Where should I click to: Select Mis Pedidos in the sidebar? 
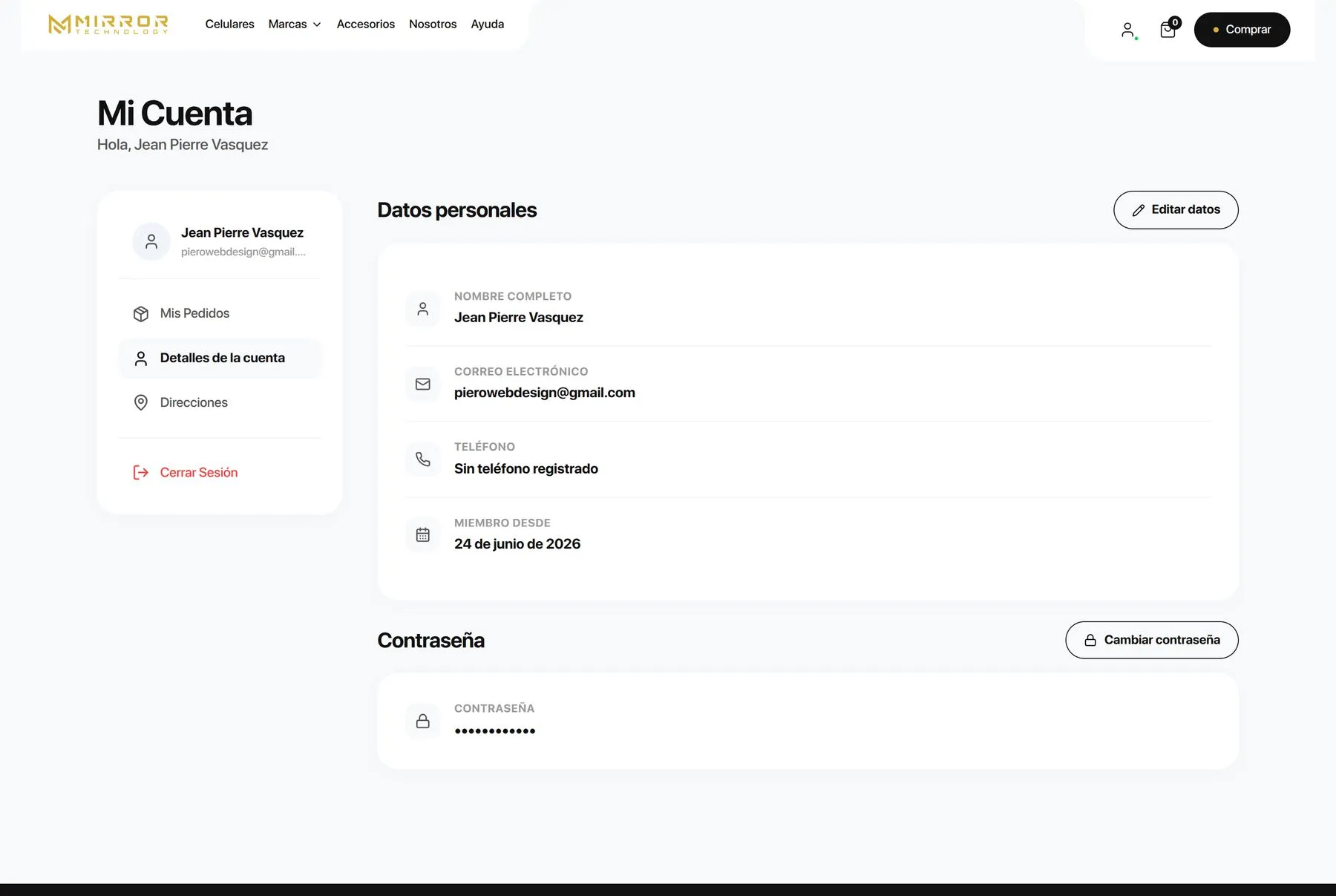(220, 313)
